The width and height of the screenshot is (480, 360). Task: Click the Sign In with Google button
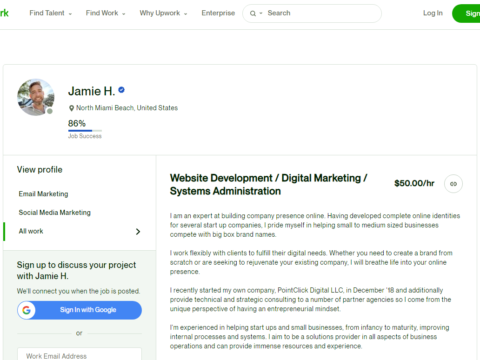79,310
